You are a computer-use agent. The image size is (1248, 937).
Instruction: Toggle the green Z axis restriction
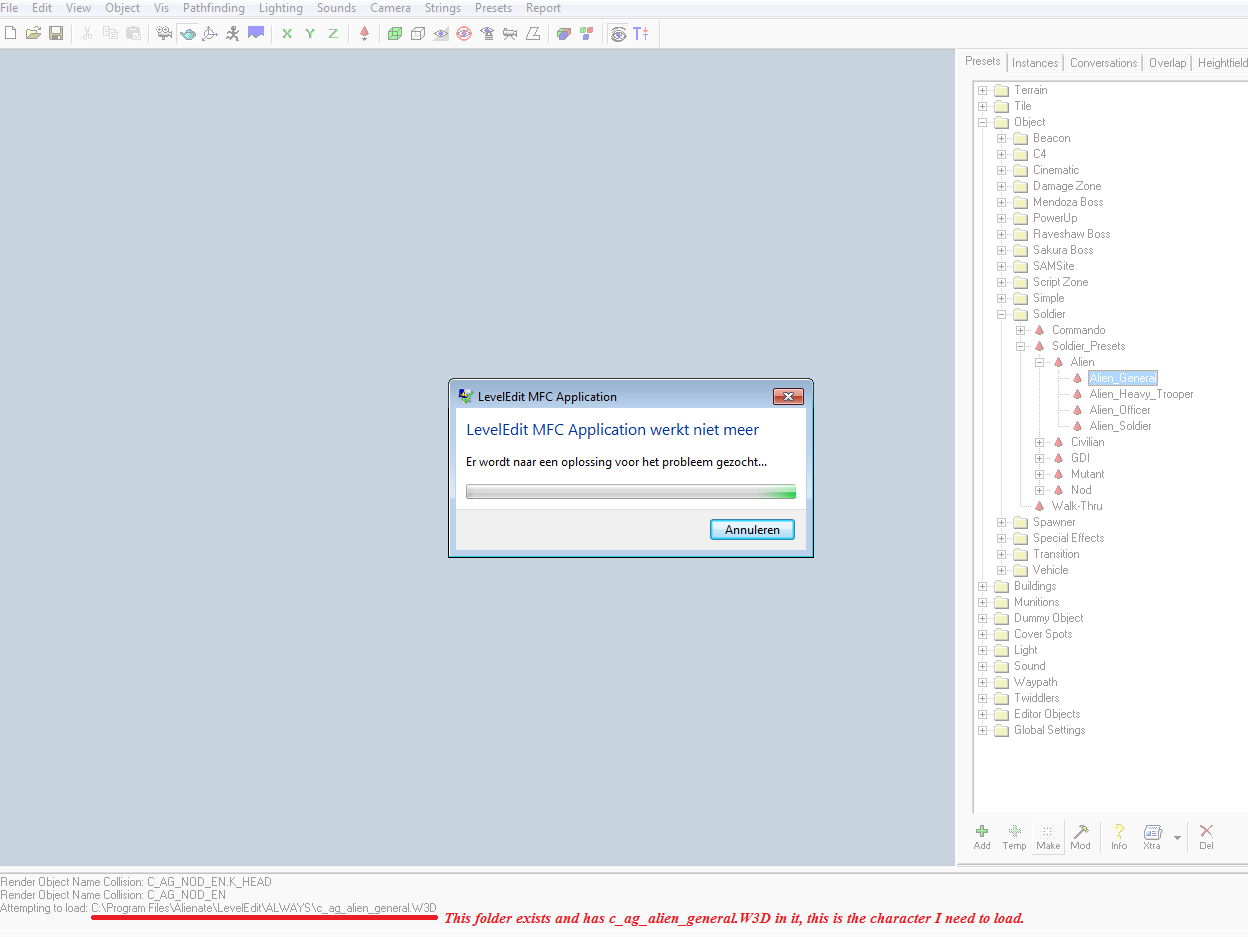coord(333,34)
